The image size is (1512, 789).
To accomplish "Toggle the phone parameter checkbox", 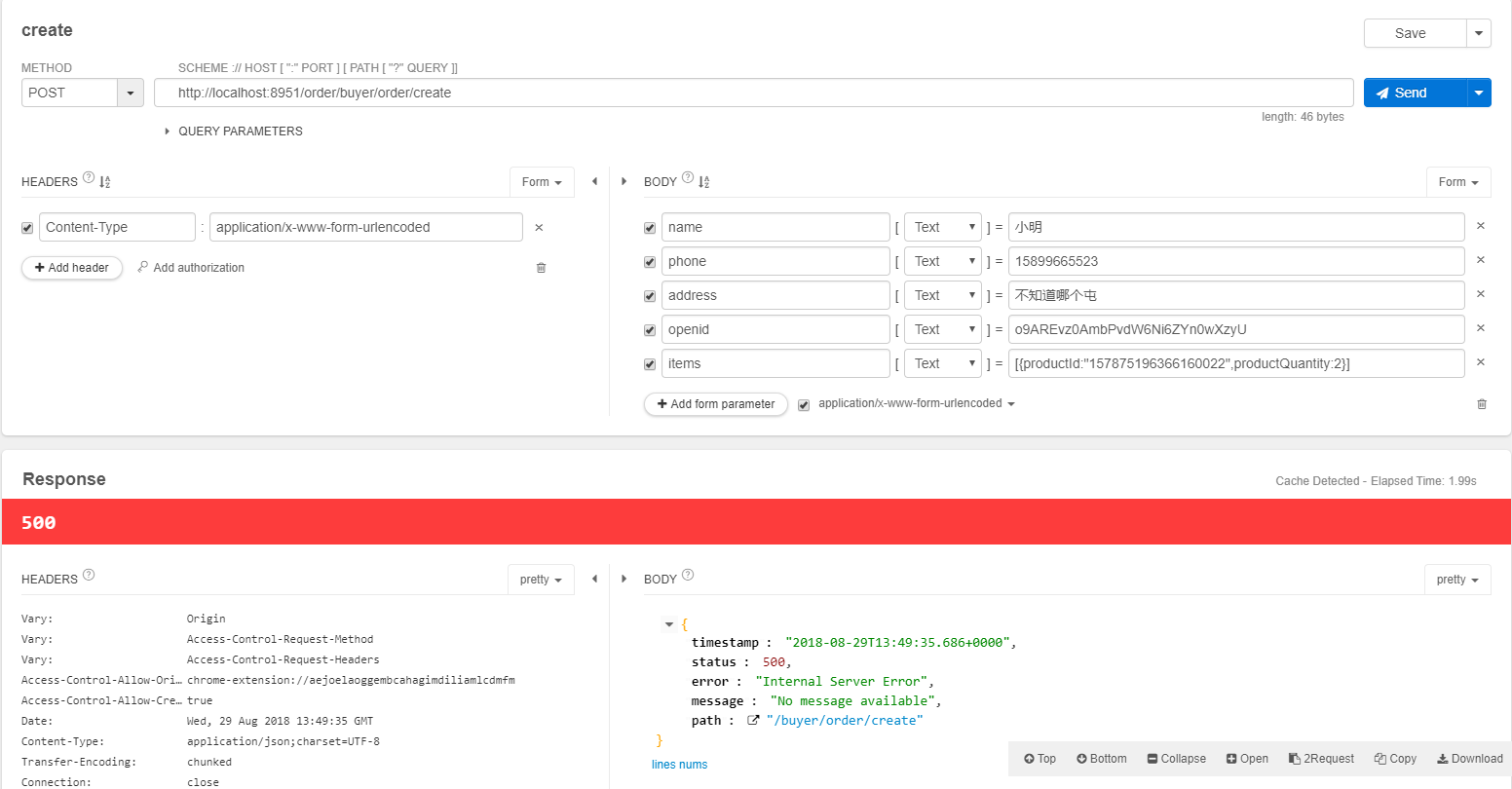I will pyautogui.click(x=650, y=262).
